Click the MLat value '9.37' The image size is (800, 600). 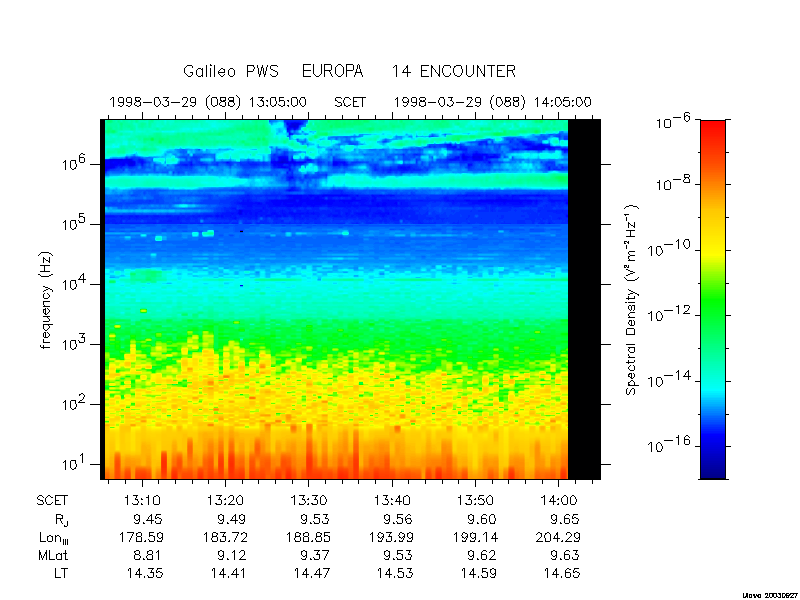tap(314, 555)
